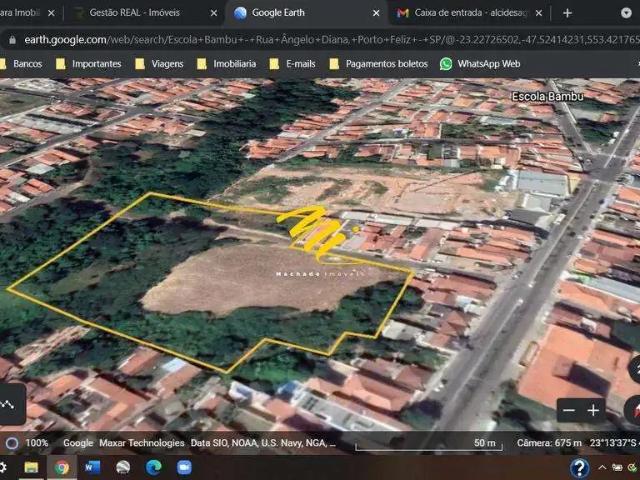Open the Chrome profile menu button
The height and width of the screenshot is (480, 640).
[626, 13]
